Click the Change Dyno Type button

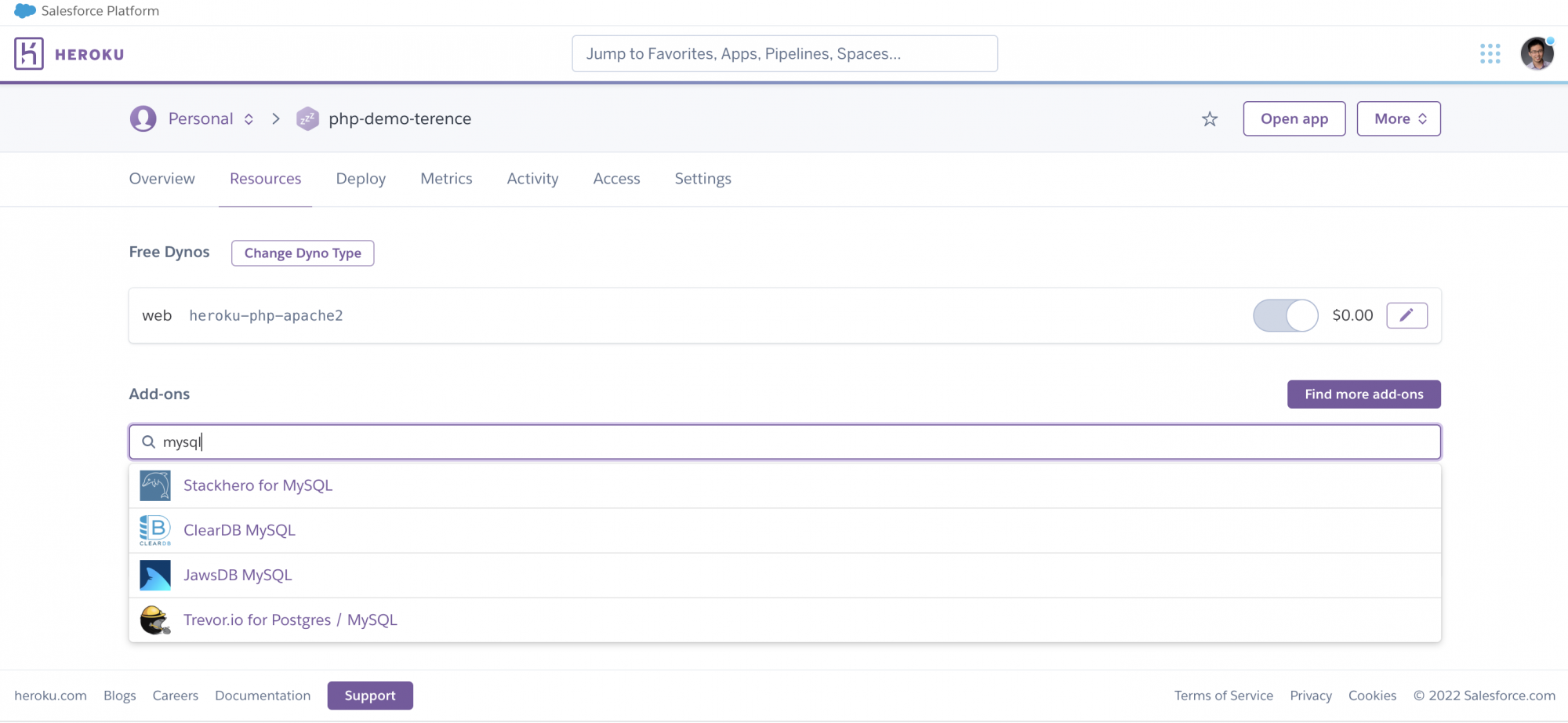(x=303, y=253)
